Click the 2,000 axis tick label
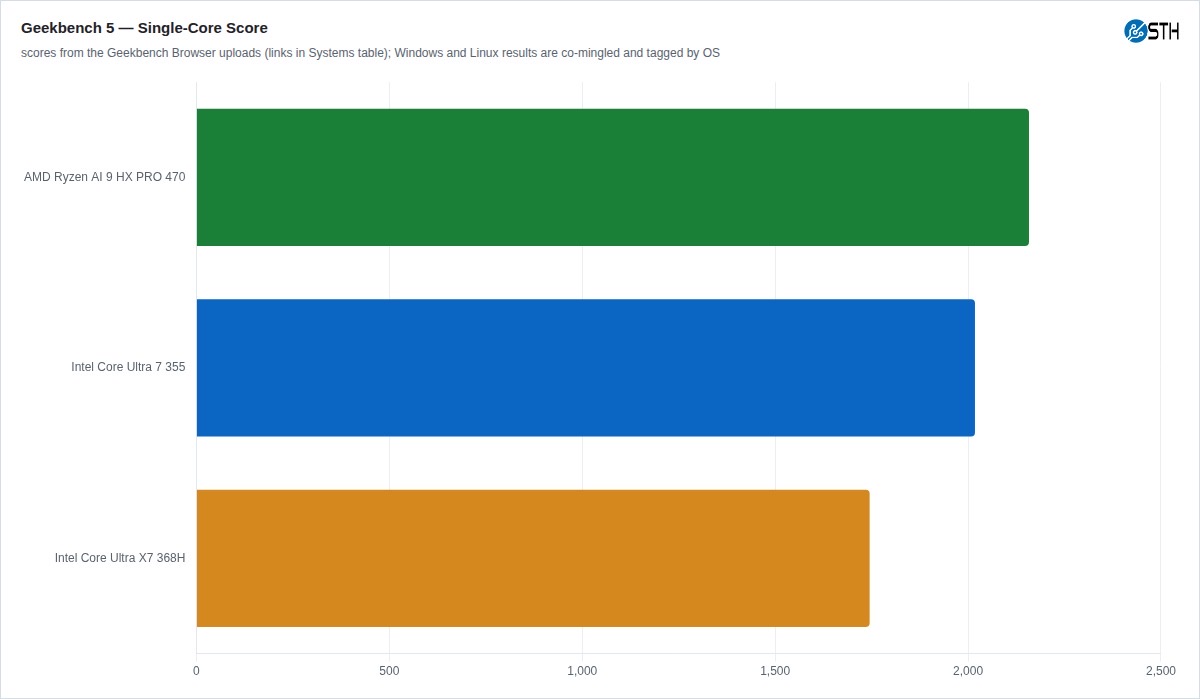 click(968, 670)
